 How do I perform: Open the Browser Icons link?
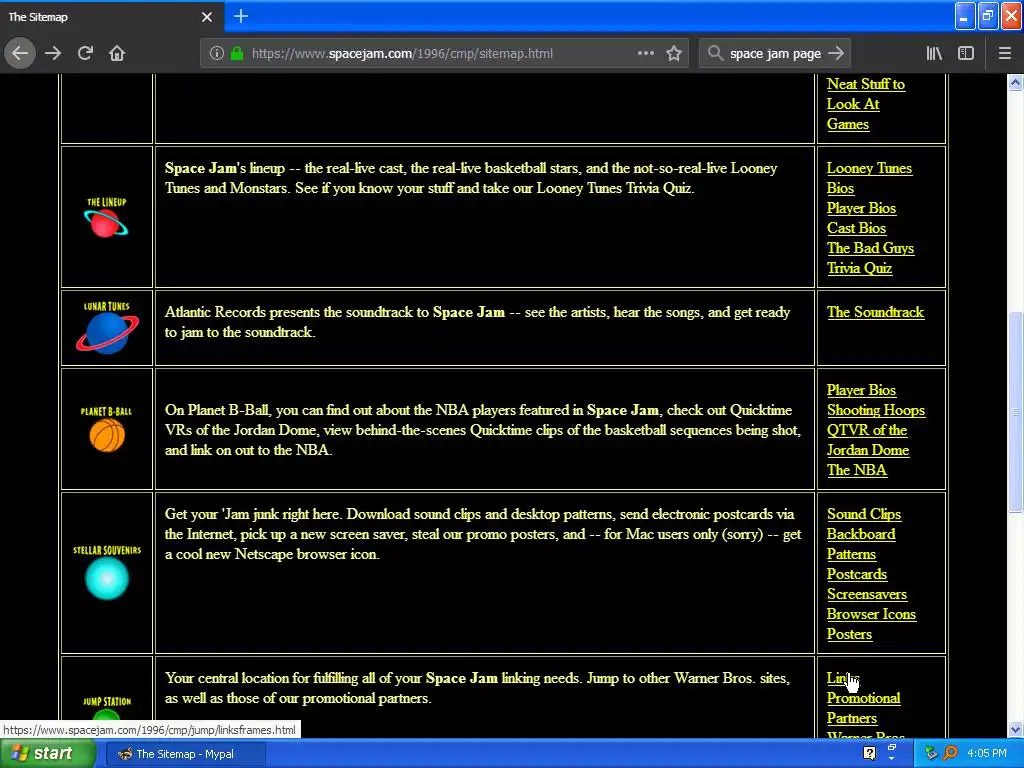point(871,615)
